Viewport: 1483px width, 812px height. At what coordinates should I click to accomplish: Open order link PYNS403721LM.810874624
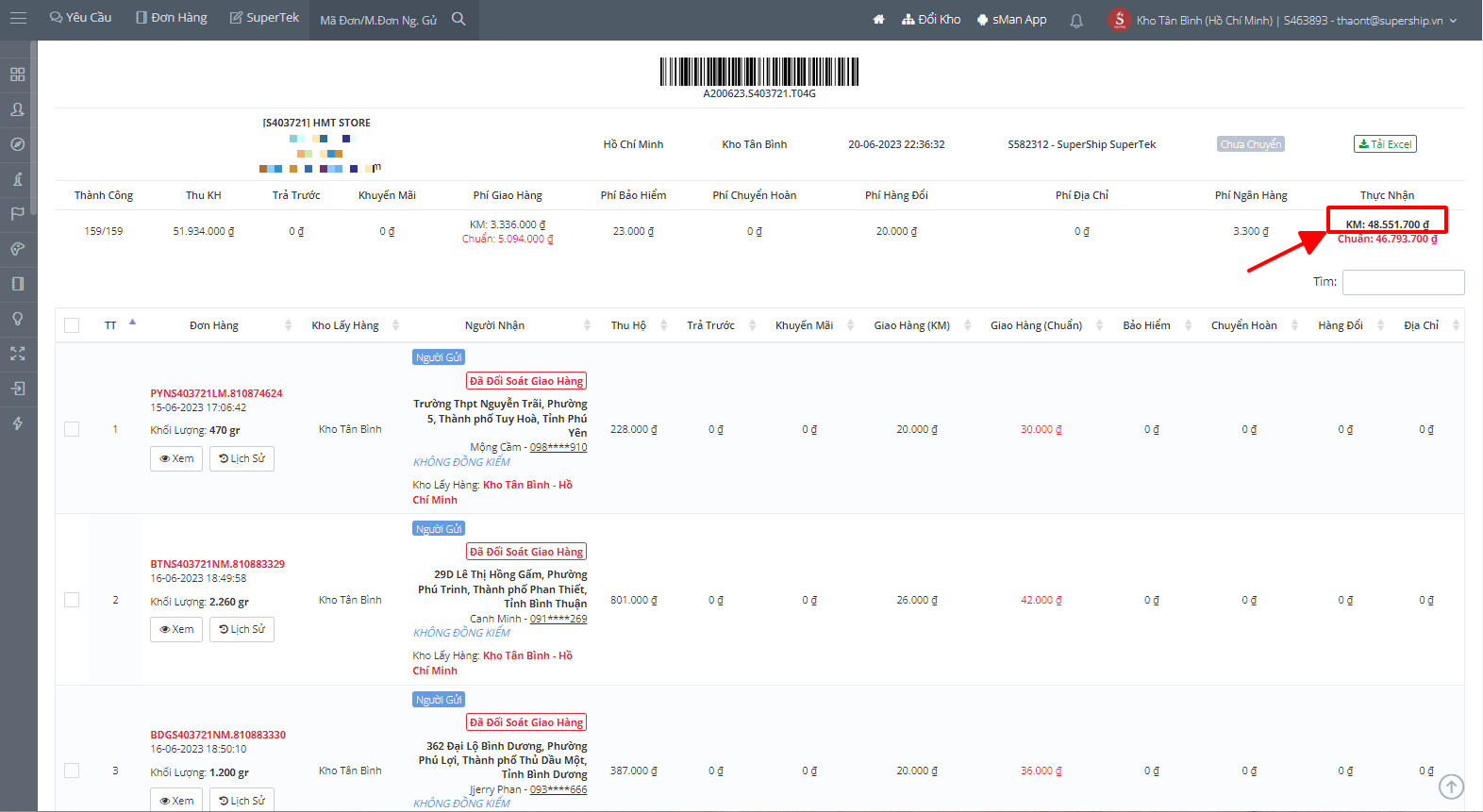pos(216,393)
